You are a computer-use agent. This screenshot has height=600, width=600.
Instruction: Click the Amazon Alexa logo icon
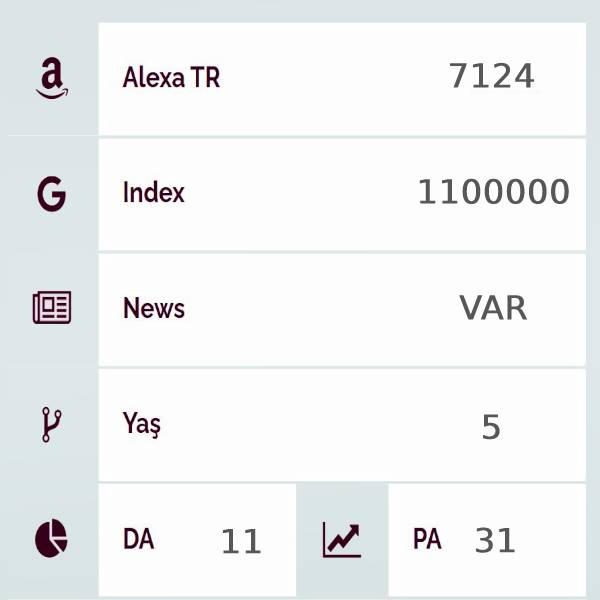52,78
